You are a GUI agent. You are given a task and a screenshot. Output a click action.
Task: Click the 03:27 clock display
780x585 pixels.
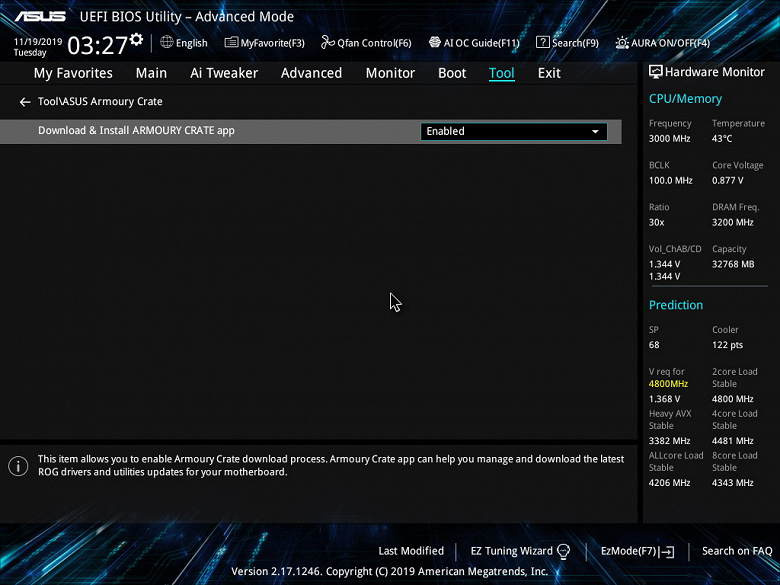click(x=98, y=45)
